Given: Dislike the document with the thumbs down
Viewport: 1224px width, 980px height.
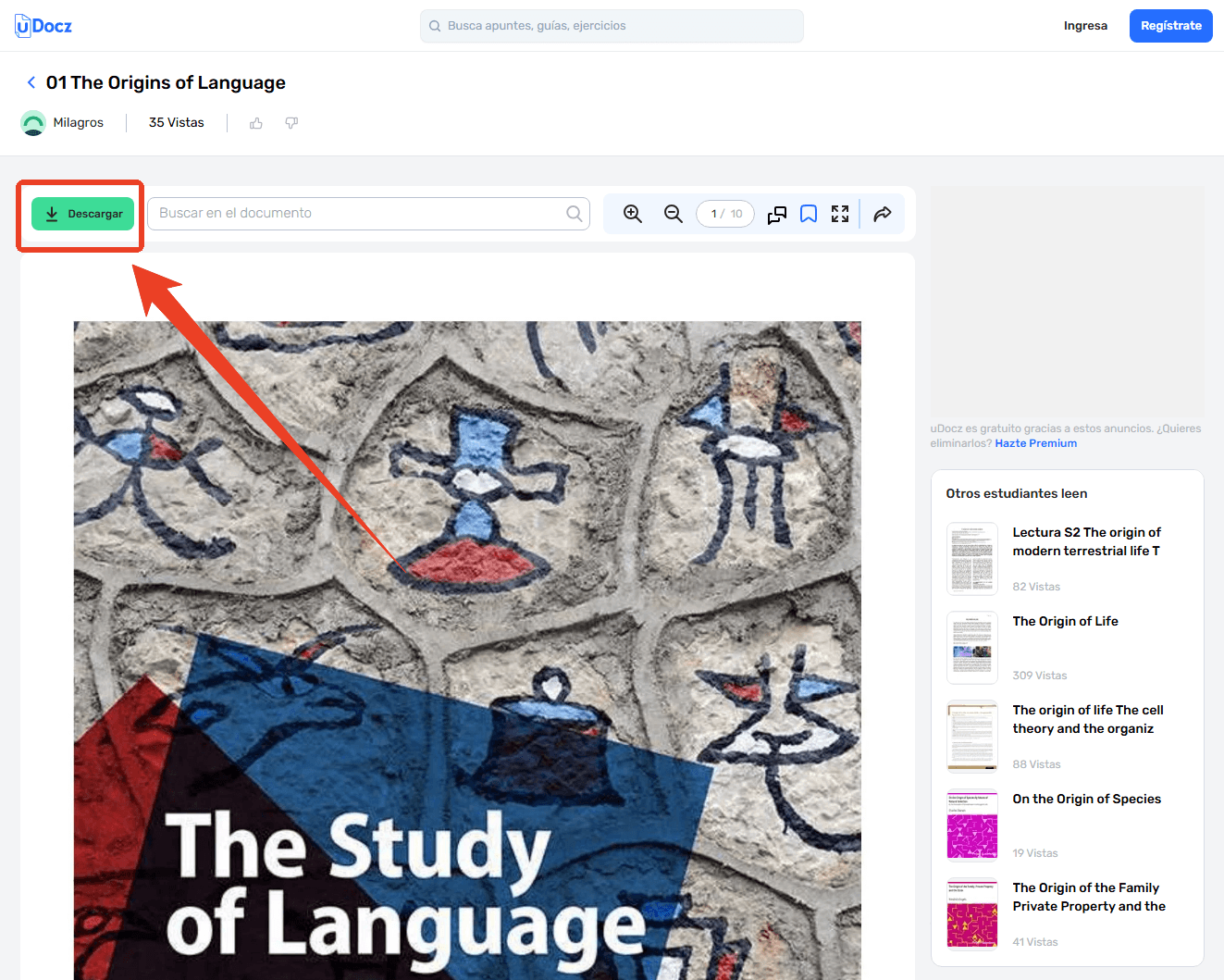Looking at the screenshot, I should point(291,123).
